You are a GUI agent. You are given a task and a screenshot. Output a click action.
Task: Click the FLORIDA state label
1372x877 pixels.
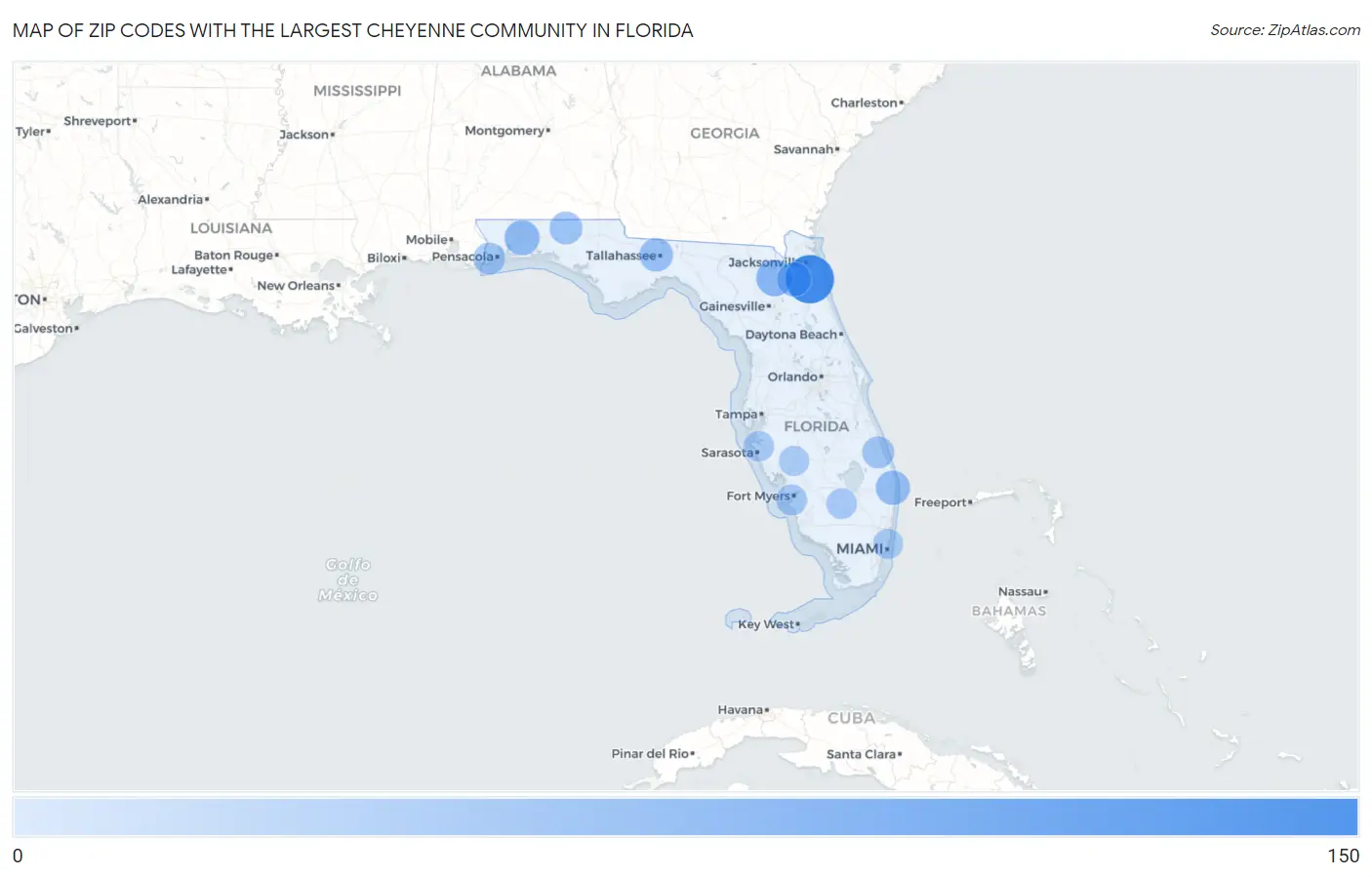pyautogui.click(x=817, y=426)
